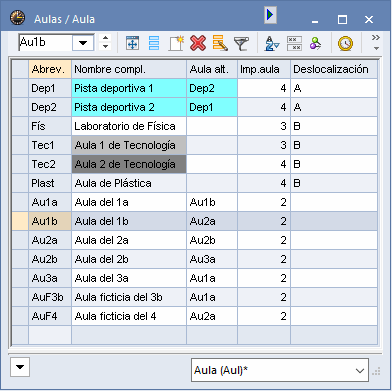Click the blue play arrow in title bar
This screenshot has height=391, width=392.
270,15
